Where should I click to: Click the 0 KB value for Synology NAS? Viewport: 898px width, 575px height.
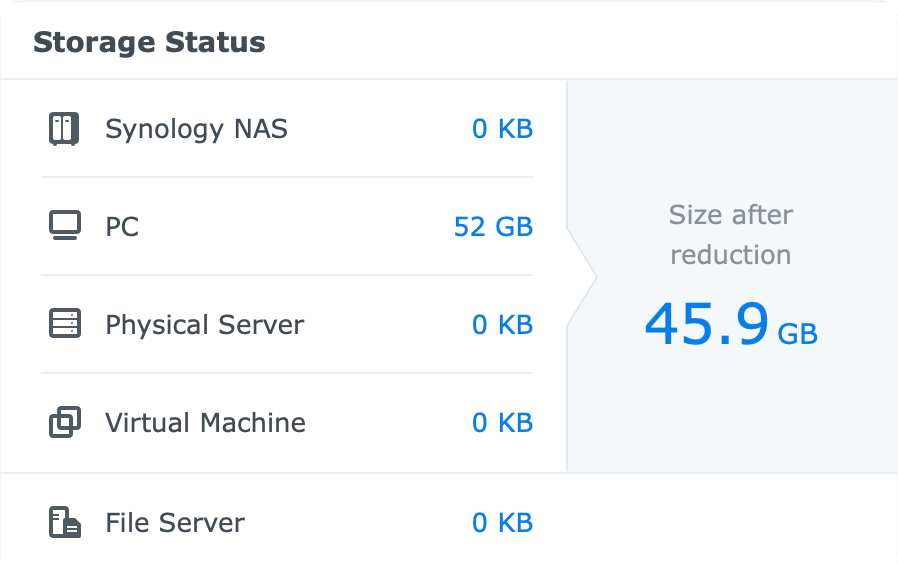click(x=502, y=129)
